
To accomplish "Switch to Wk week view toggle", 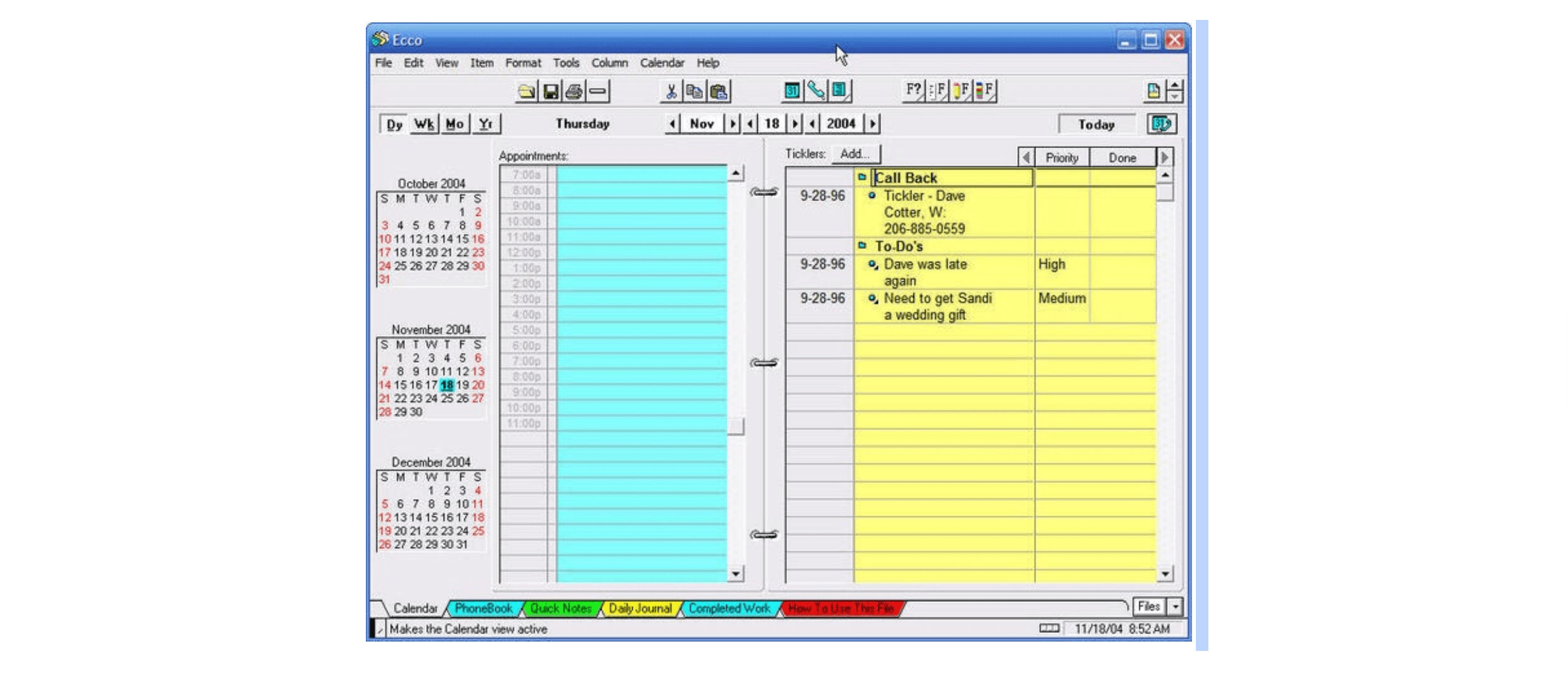I will [x=424, y=124].
